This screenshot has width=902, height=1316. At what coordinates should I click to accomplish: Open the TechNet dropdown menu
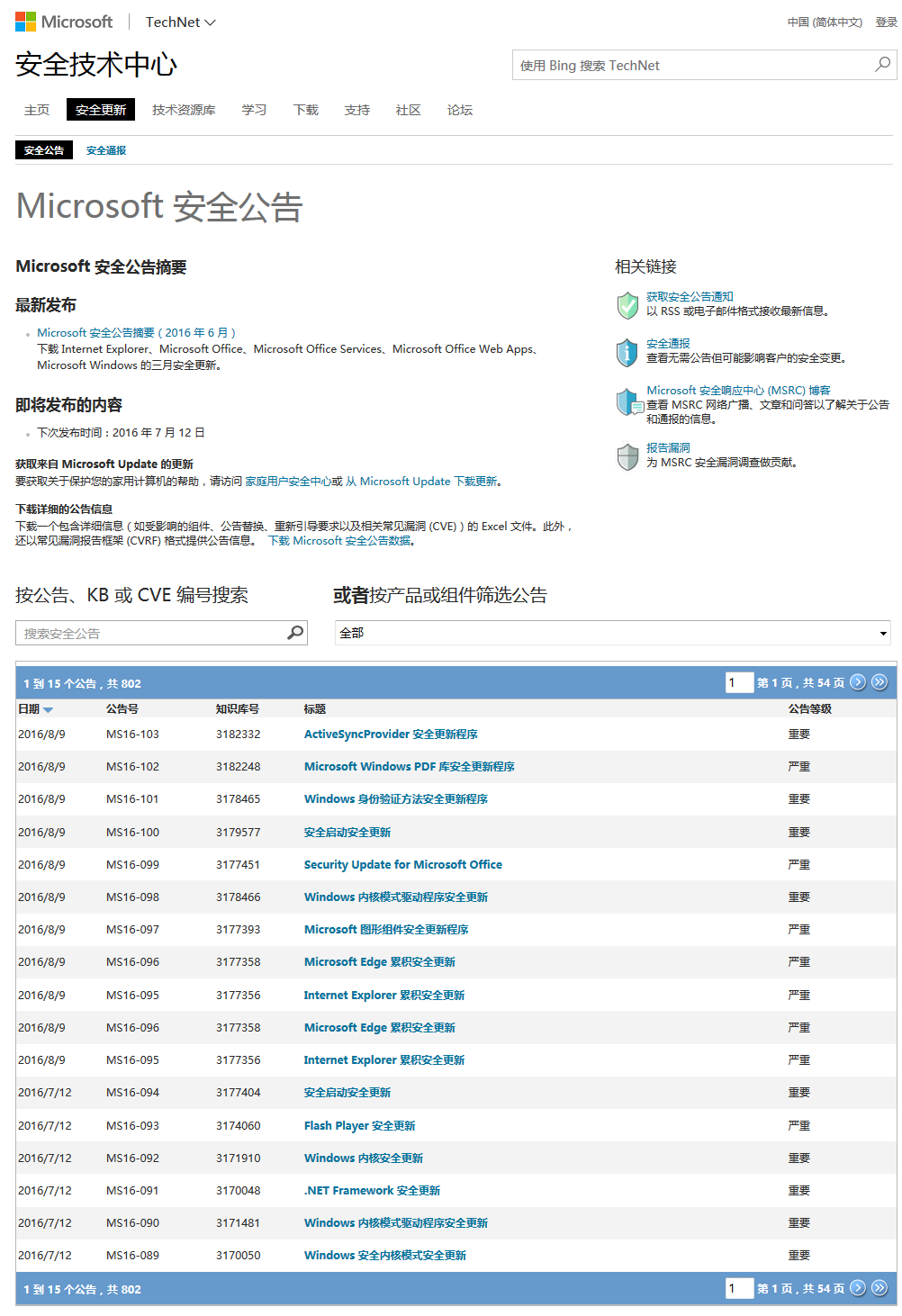180,22
